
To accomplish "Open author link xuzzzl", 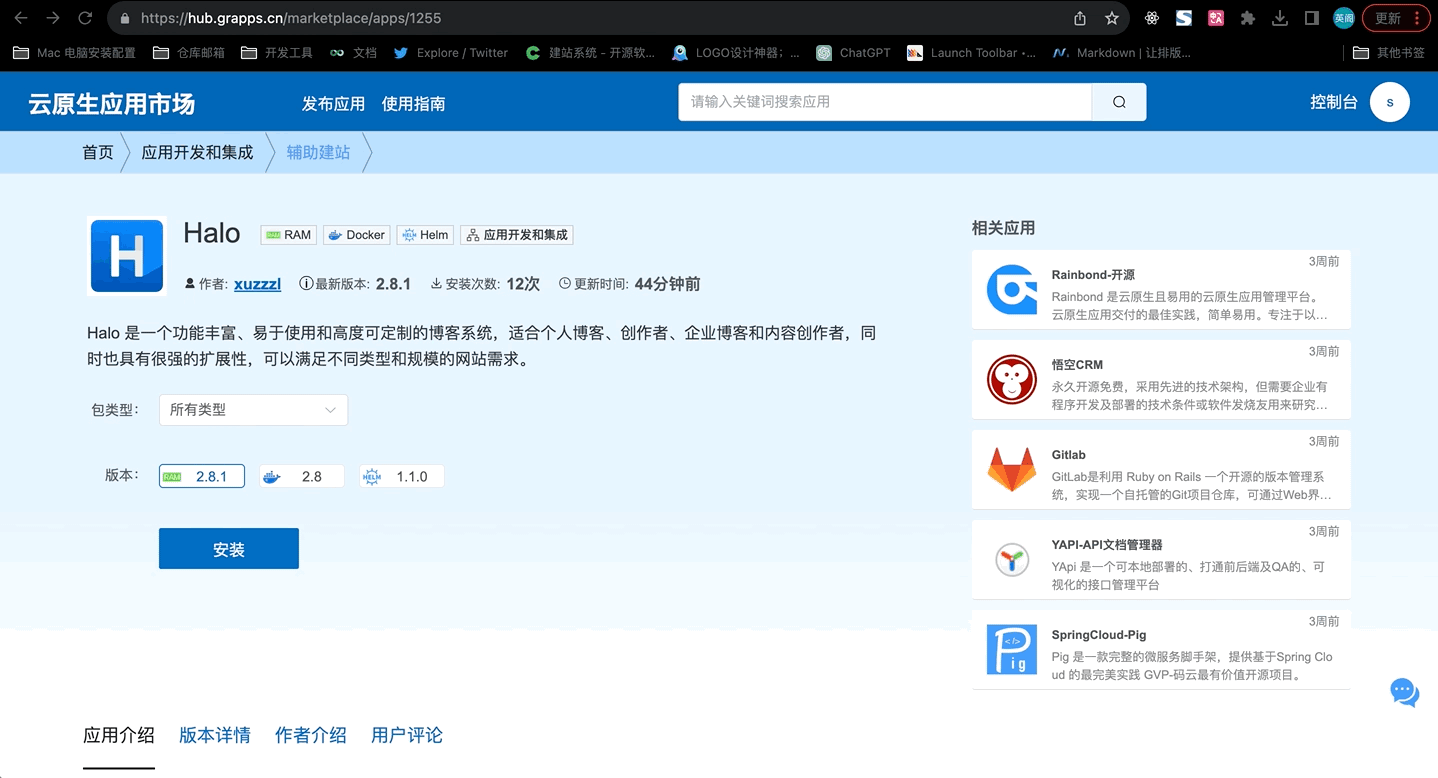I will coord(257,284).
